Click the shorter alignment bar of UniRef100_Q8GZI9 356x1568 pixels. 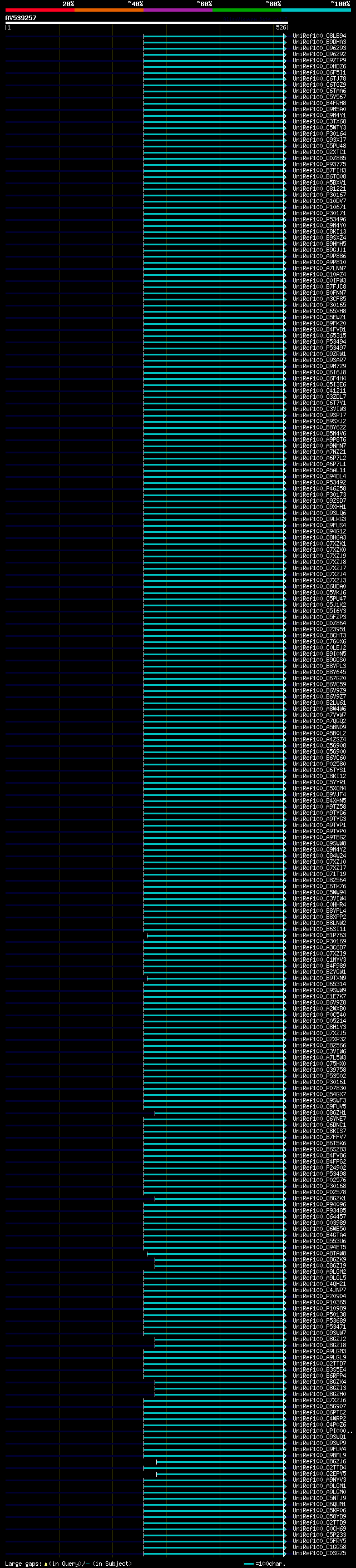(220, 1265)
